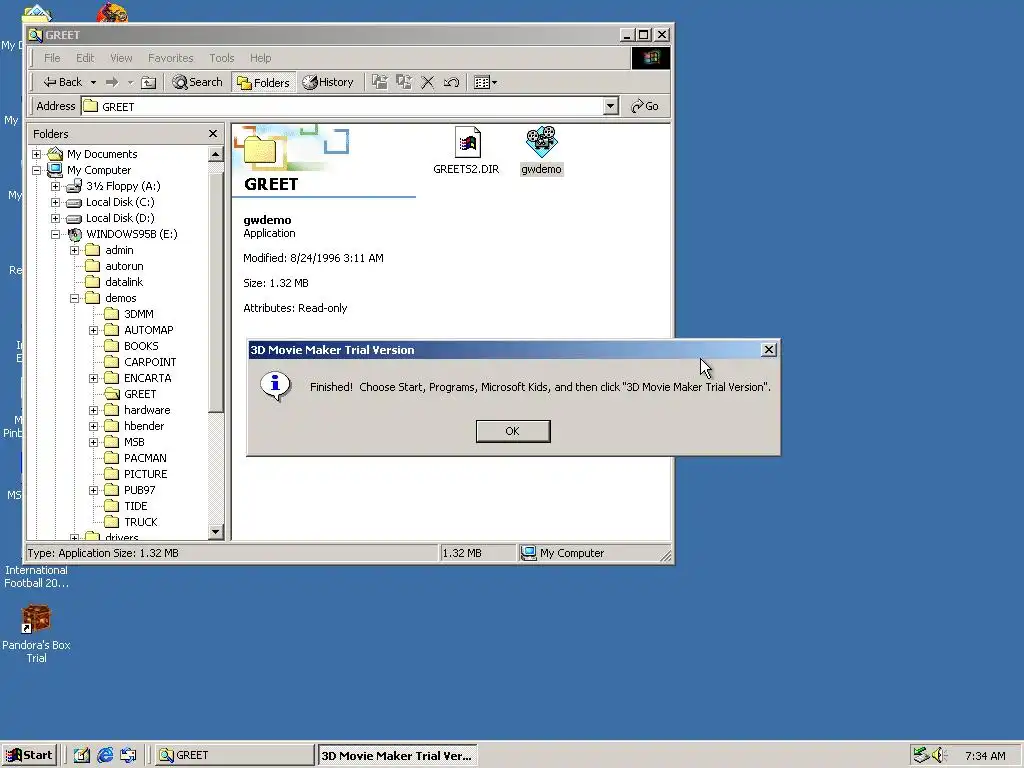
Task: Select the datalink folder in the tree
Action: tap(123, 282)
